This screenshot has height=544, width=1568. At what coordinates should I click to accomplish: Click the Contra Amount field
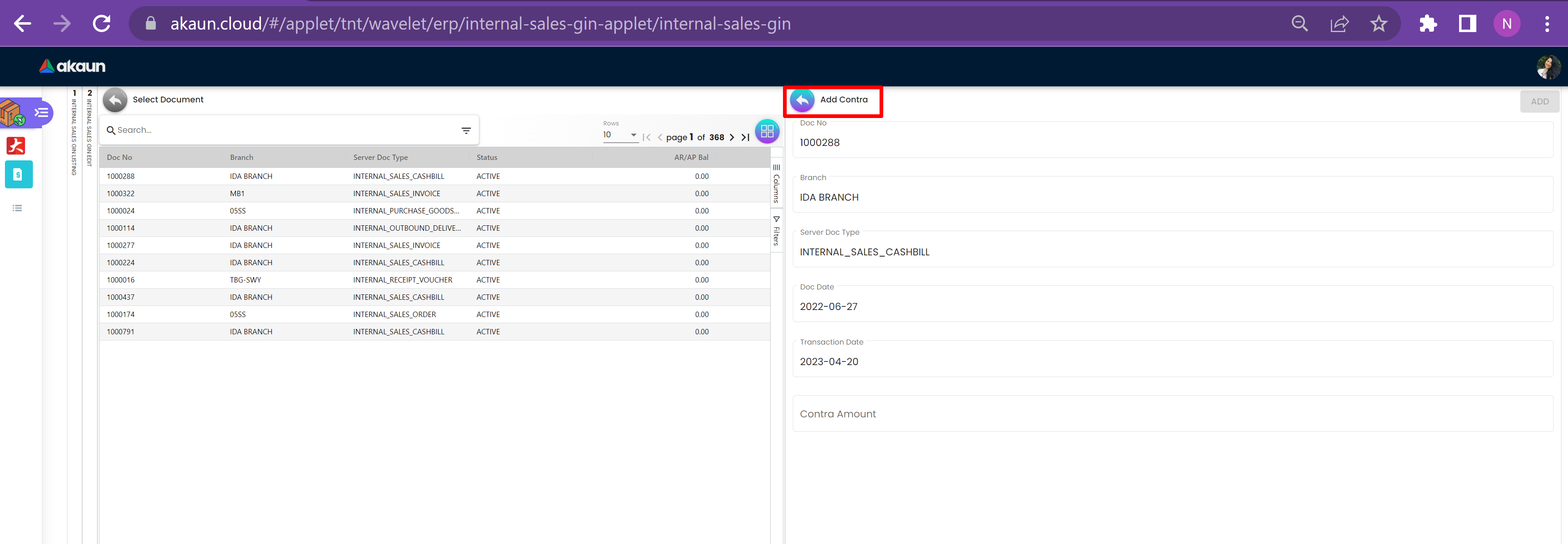(x=1172, y=414)
